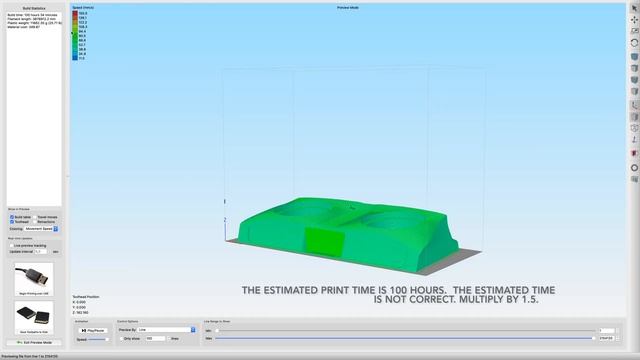Open the red cross section tool

point(634,153)
